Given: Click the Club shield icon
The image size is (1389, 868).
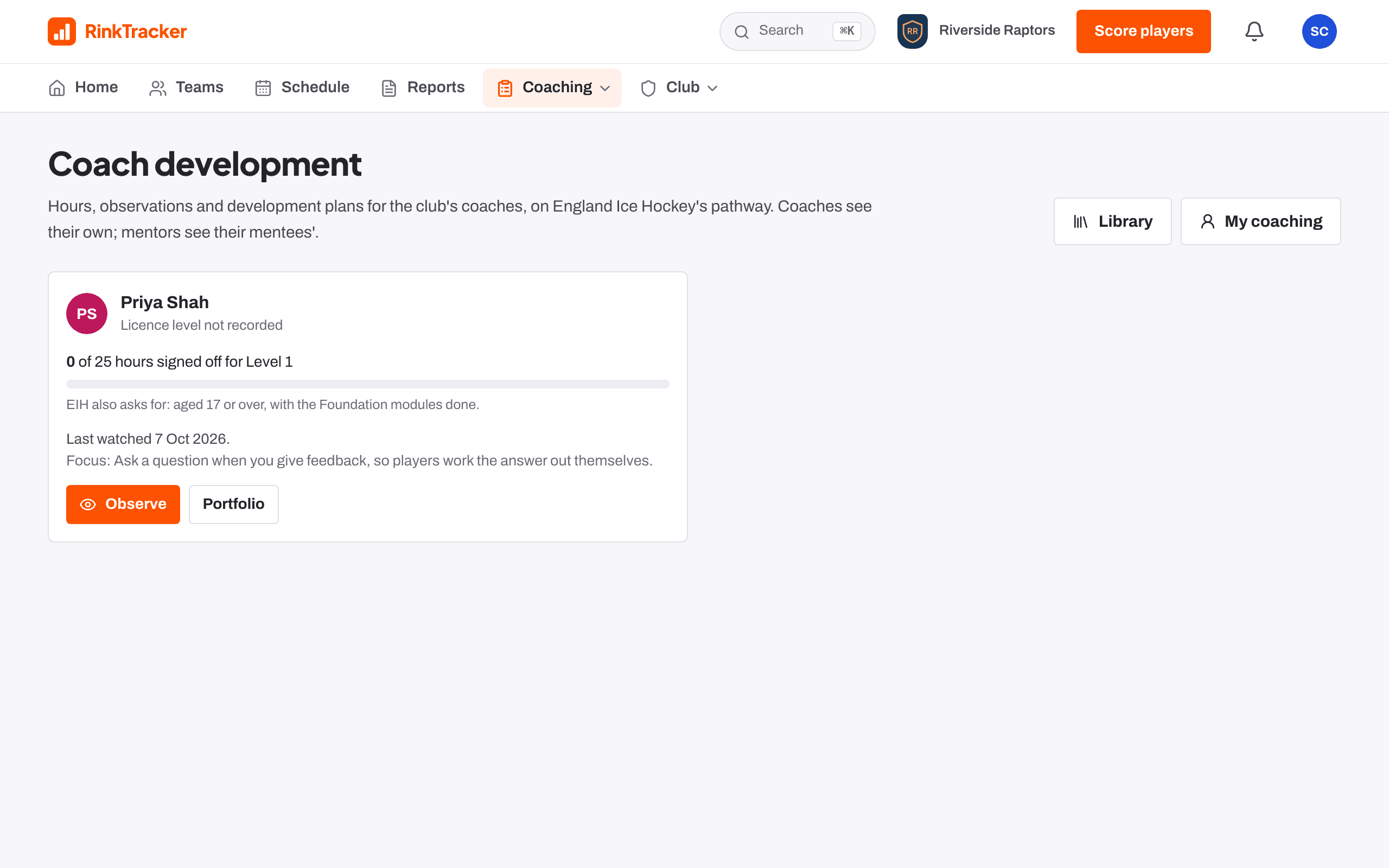Looking at the screenshot, I should pos(648,88).
